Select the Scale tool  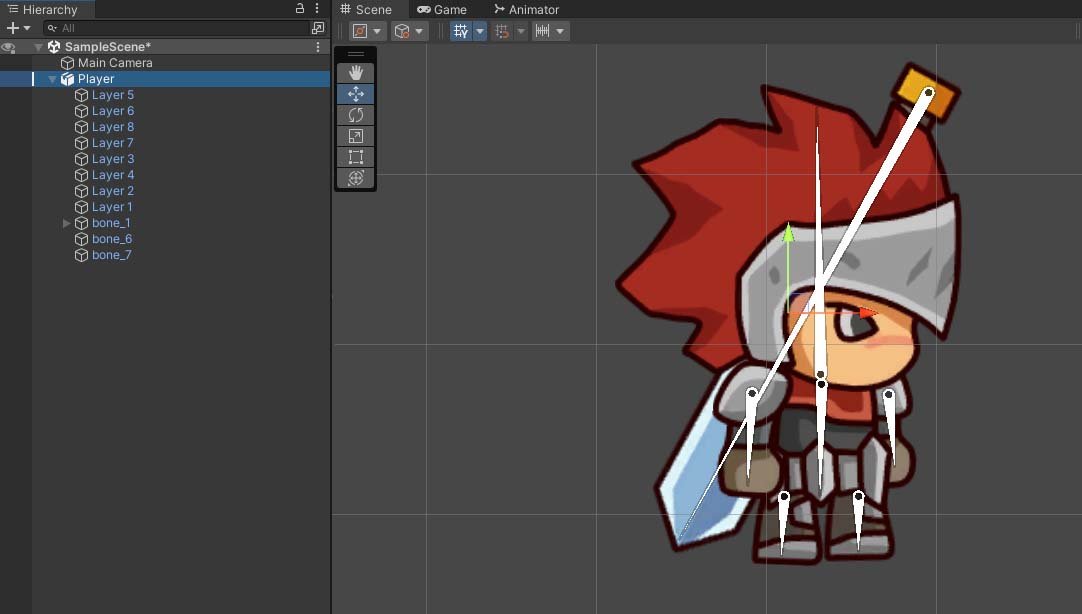[355, 136]
